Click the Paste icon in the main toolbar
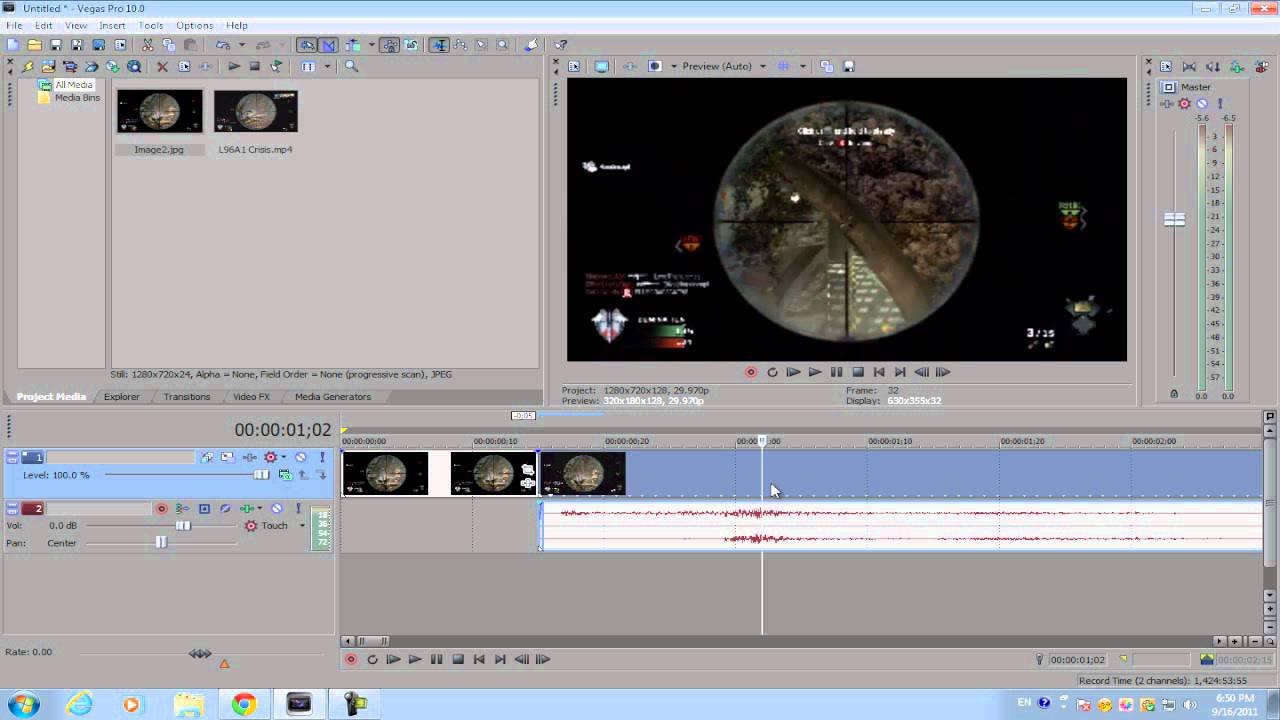Image resolution: width=1280 pixels, height=720 pixels. click(x=190, y=45)
